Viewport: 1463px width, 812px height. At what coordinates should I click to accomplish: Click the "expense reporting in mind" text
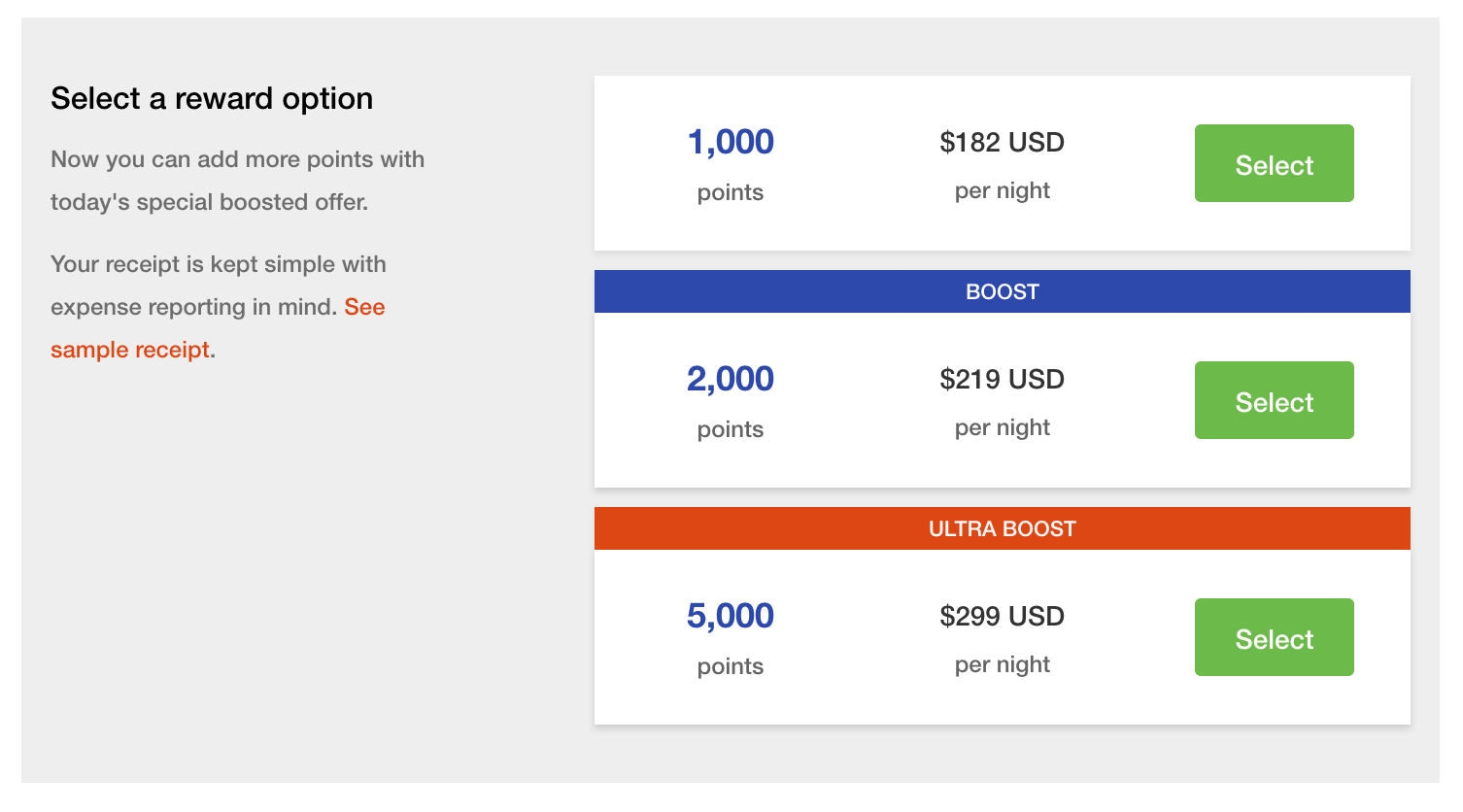193,307
